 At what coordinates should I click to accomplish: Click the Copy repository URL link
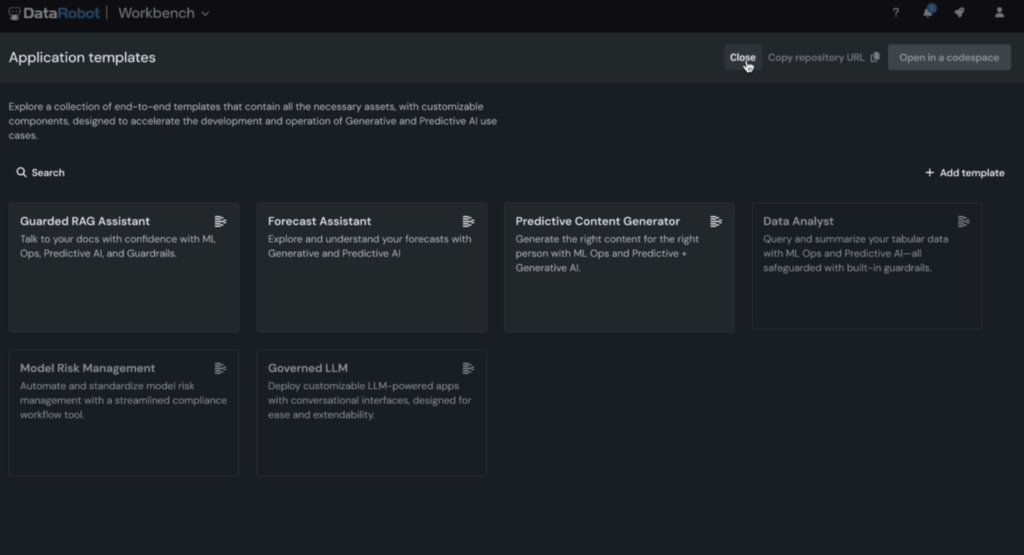pos(815,57)
